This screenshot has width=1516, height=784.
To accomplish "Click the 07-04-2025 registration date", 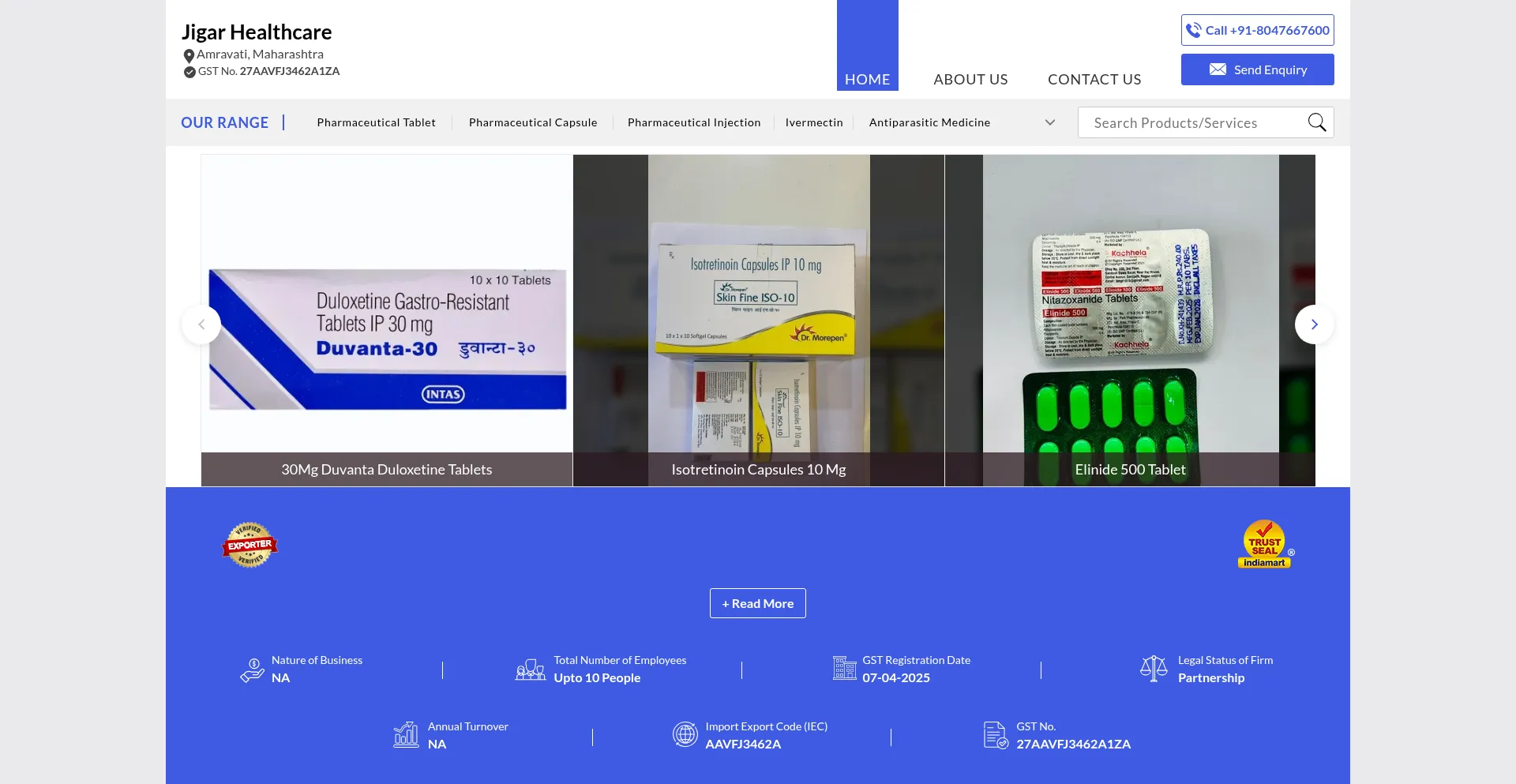I will (896, 677).
